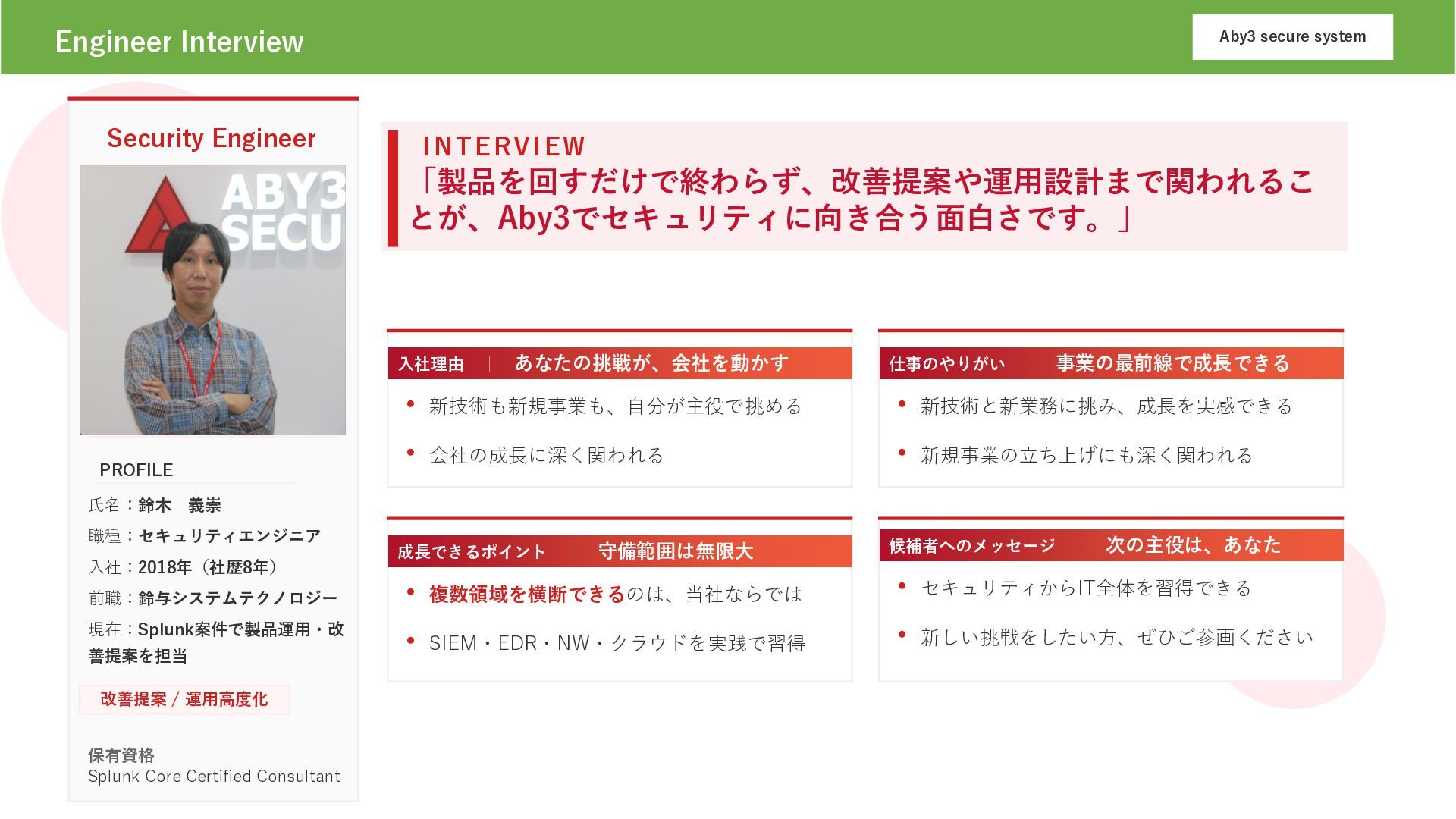Click bullet "会社の成長に深く関われる"
The width and height of the screenshot is (1456, 819).
[x=546, y=456]
